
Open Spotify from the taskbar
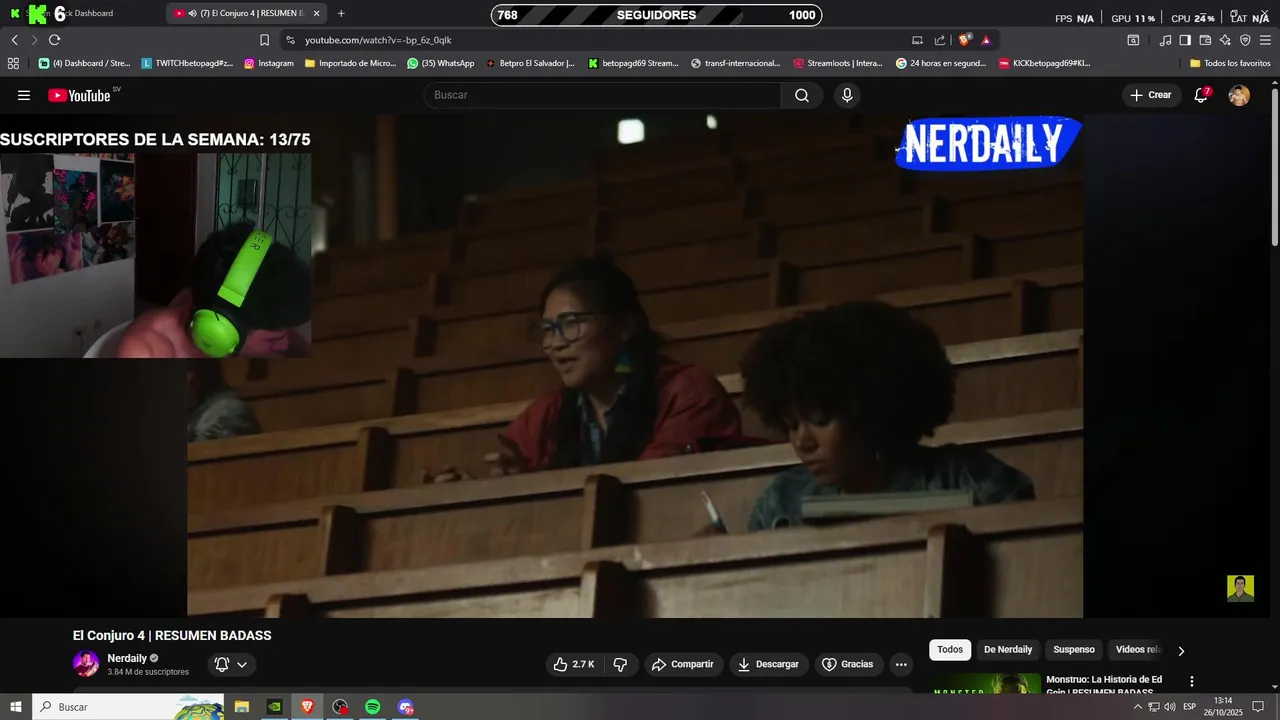(x=372, y=706)
